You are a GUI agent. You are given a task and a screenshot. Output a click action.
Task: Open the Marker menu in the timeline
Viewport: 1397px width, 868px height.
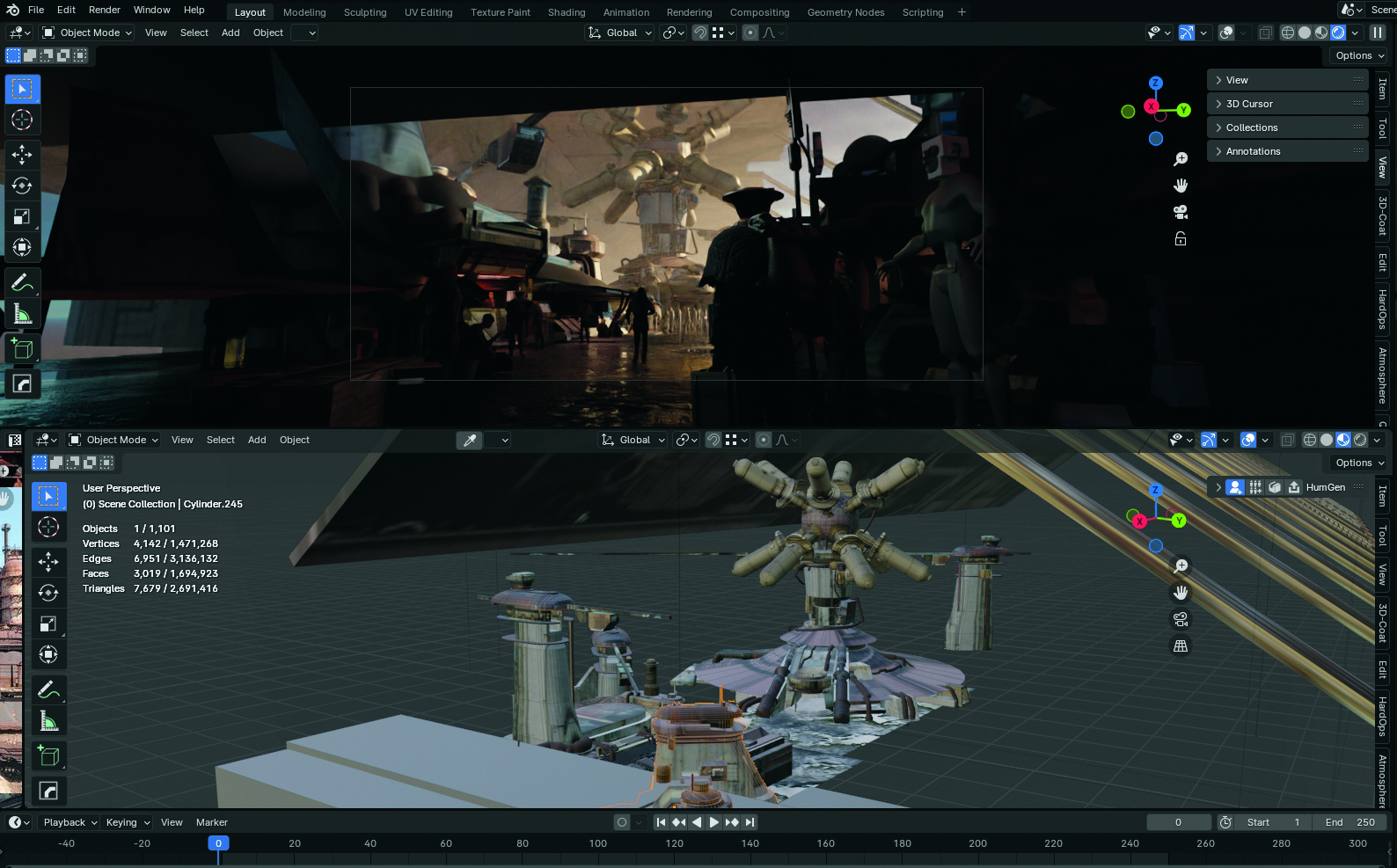212,822
